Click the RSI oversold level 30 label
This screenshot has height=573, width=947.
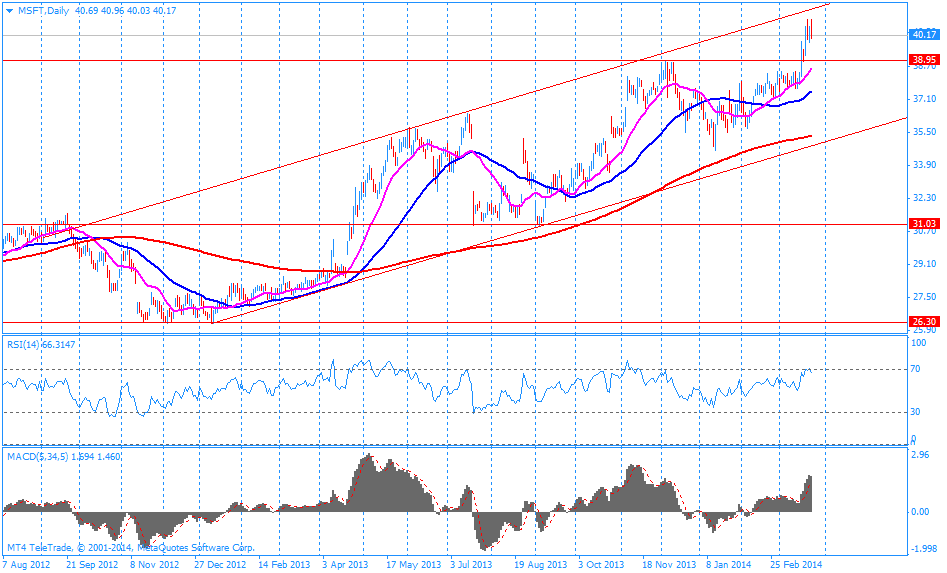pyautogui.click(x=916, y=412)
